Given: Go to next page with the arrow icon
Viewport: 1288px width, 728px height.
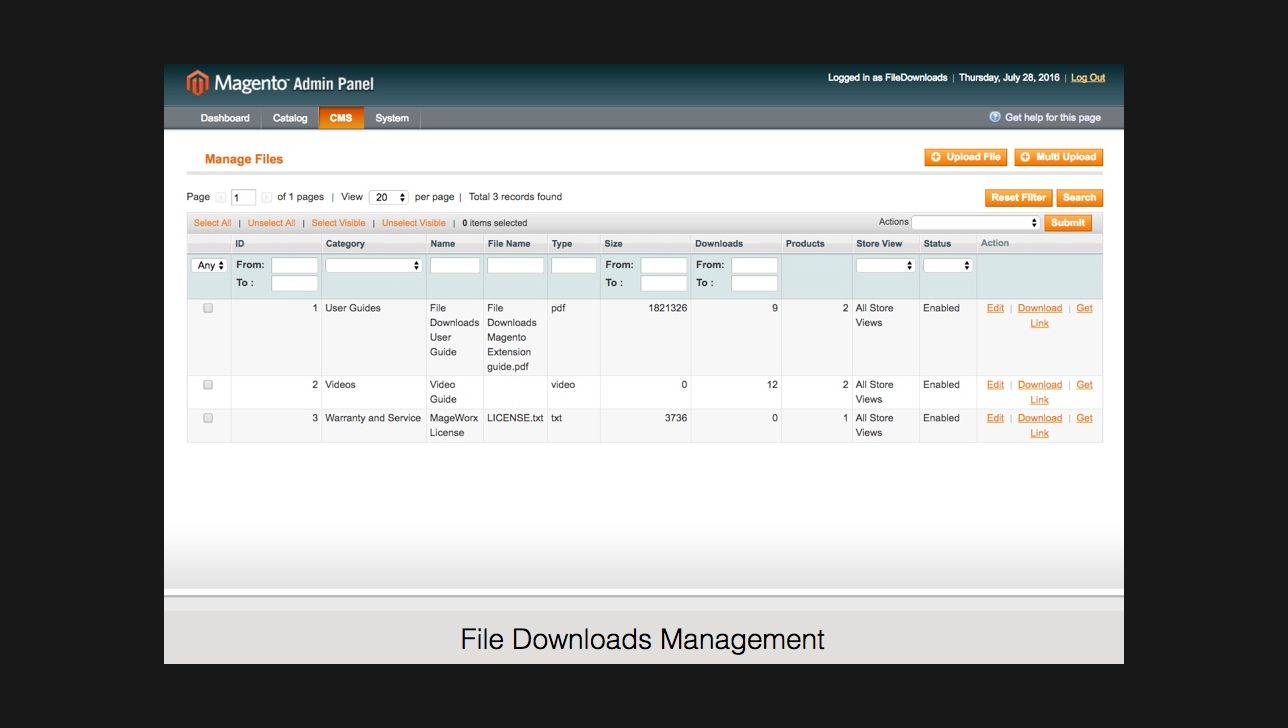Looking at the screenshot, I should coord(265,197).
